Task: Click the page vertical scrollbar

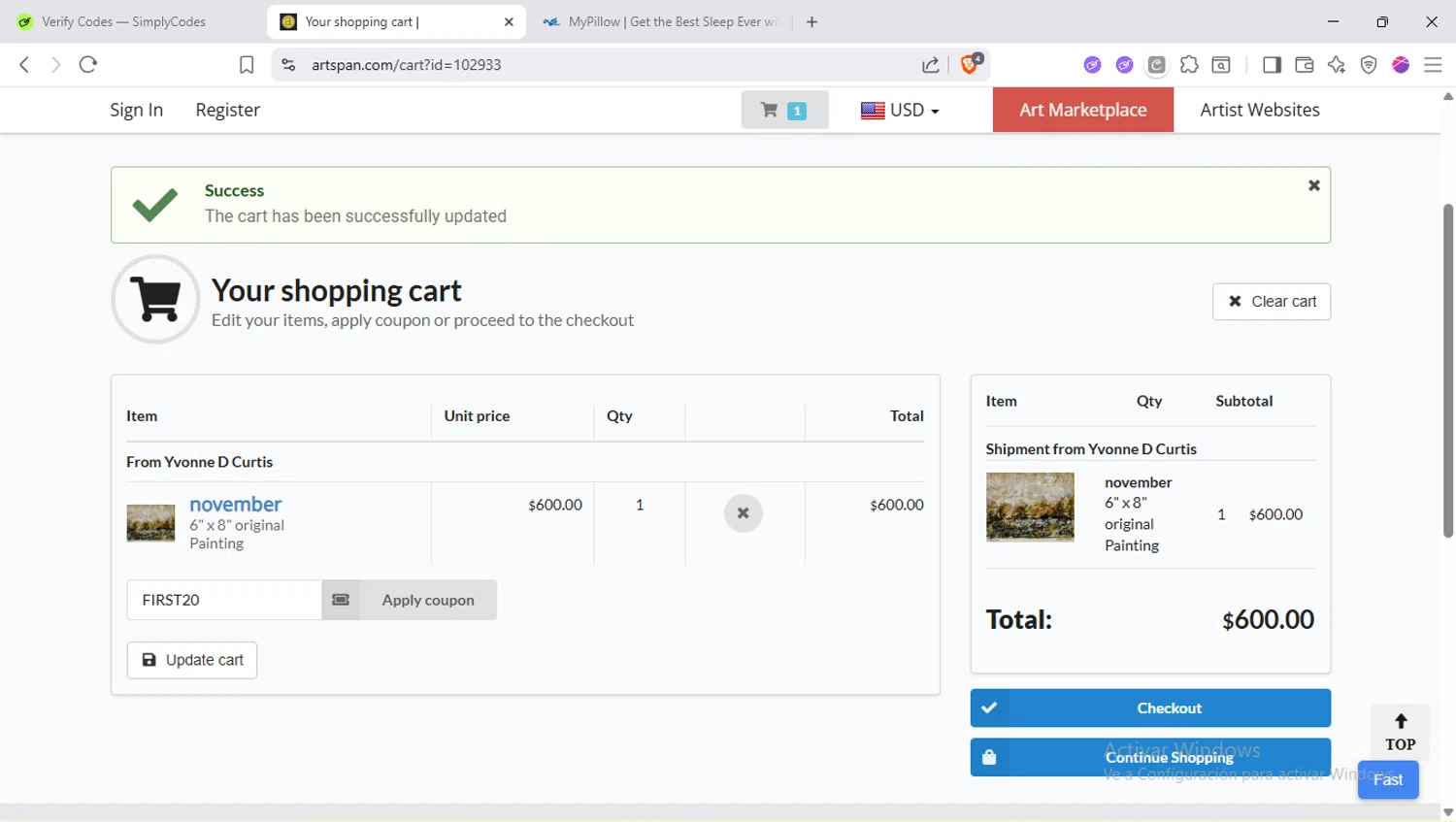Action: click(x=1448, y=370)
